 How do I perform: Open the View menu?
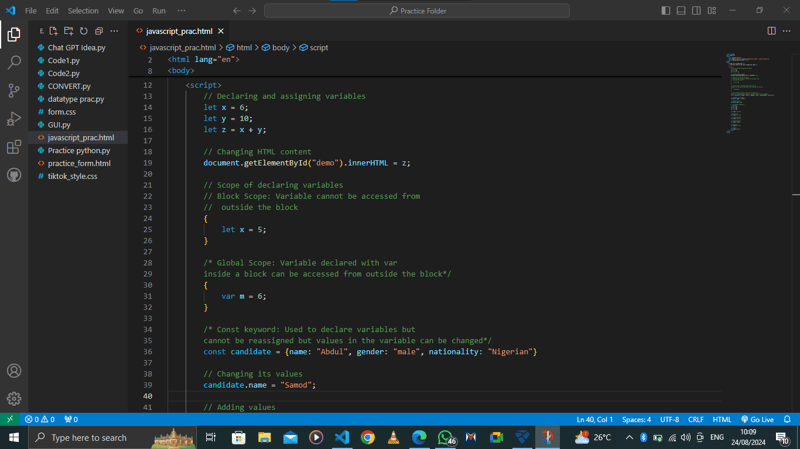(116, 11)
